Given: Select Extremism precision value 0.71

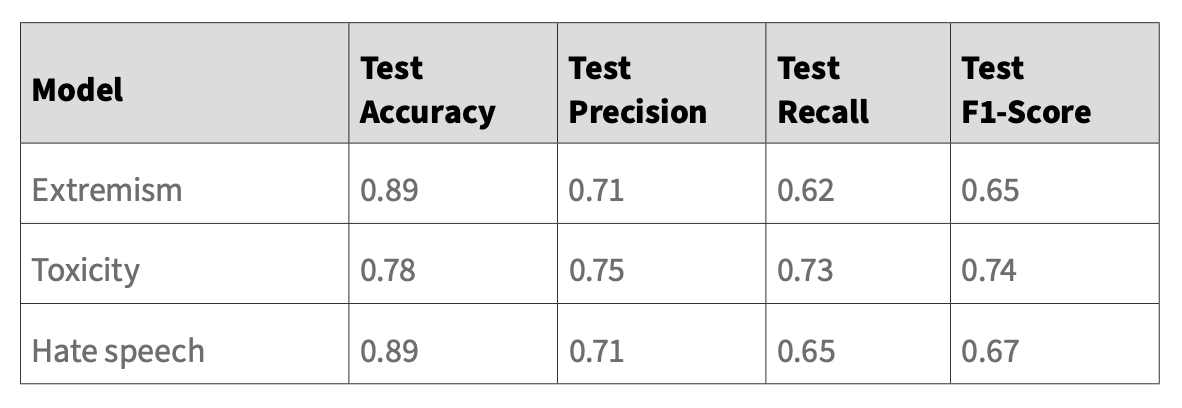Looking at the screenshot, I should click(x=596, y=190).
